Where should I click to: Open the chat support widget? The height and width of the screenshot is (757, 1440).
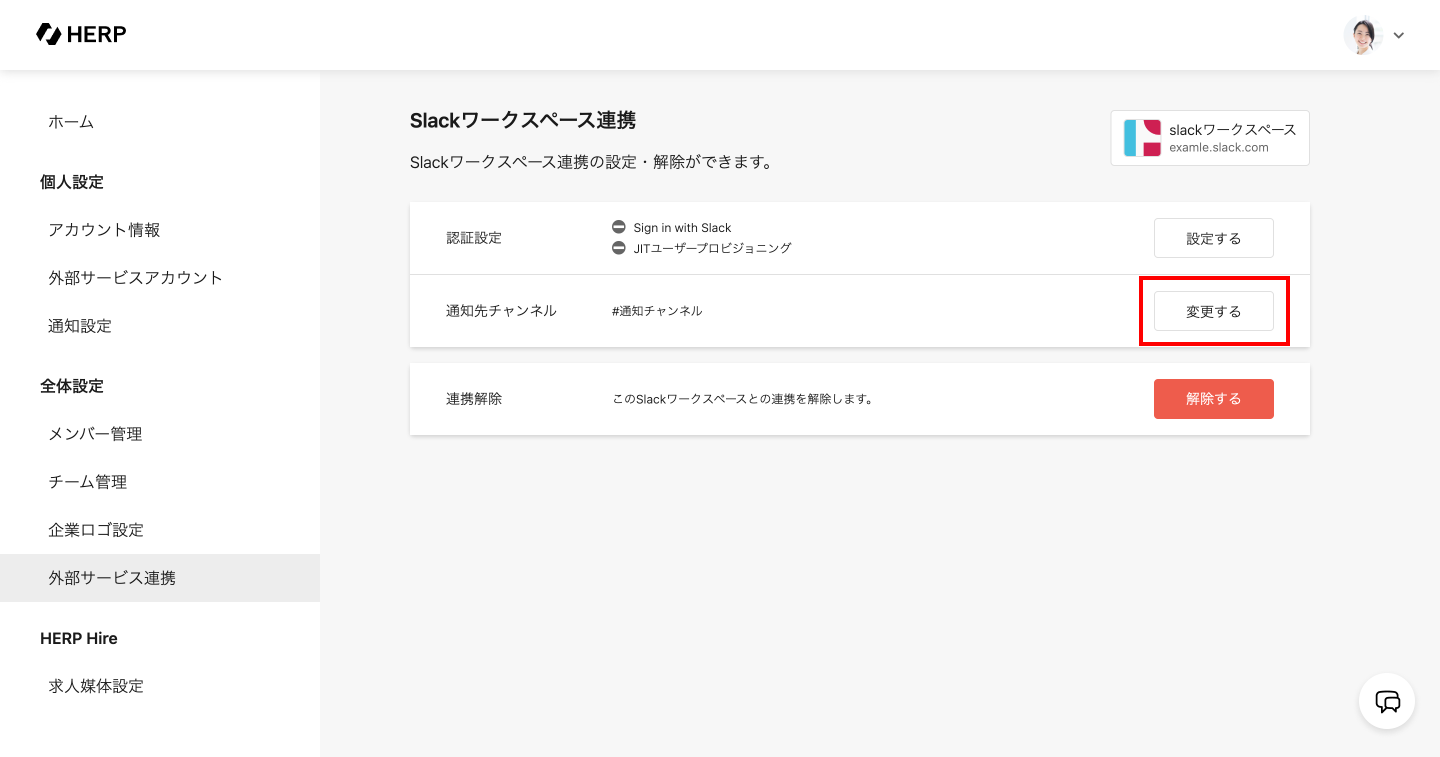tap(1387, 701)
